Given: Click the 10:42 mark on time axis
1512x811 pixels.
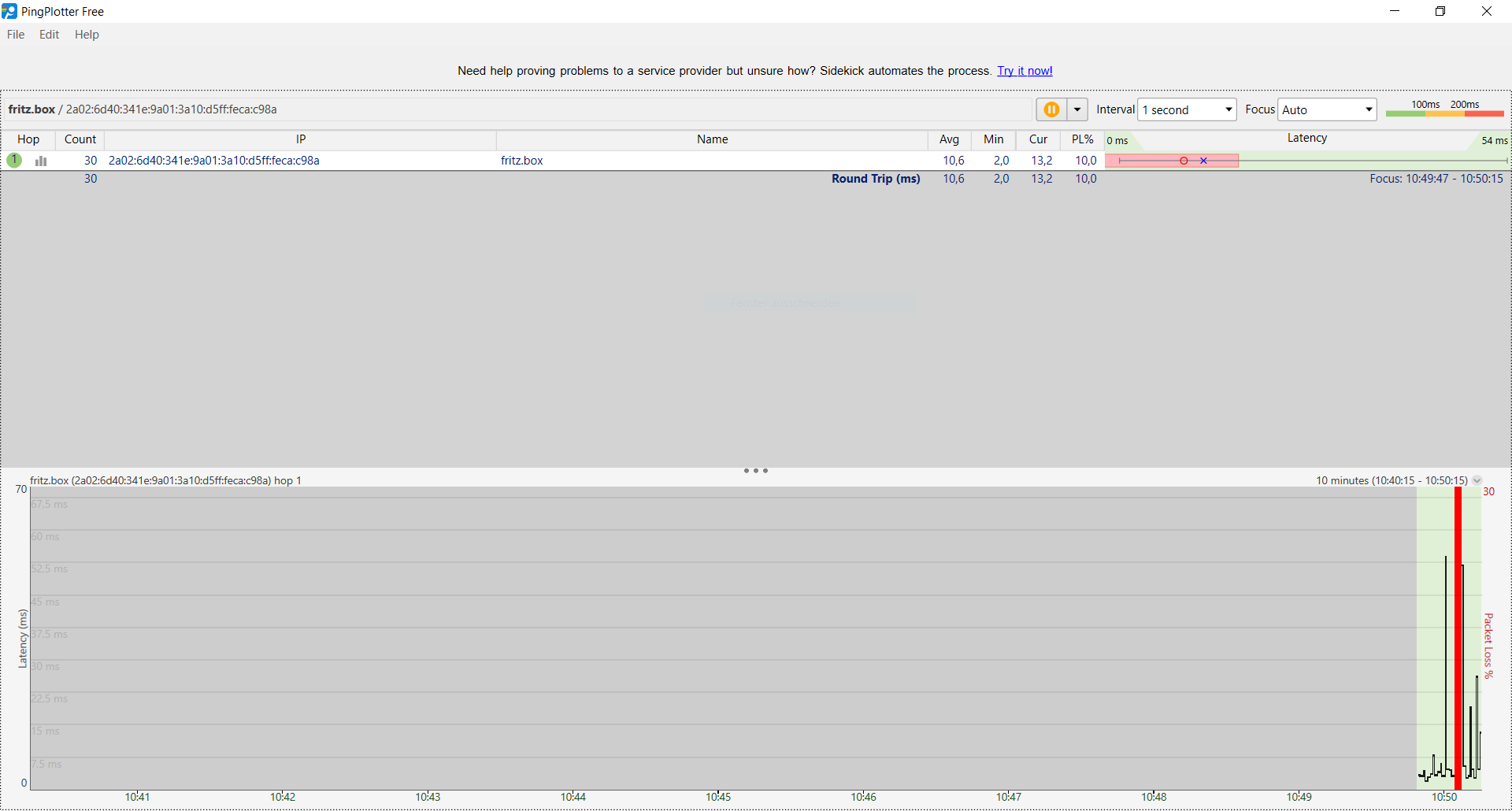Looking at the screenshot, I should (283, 798).
